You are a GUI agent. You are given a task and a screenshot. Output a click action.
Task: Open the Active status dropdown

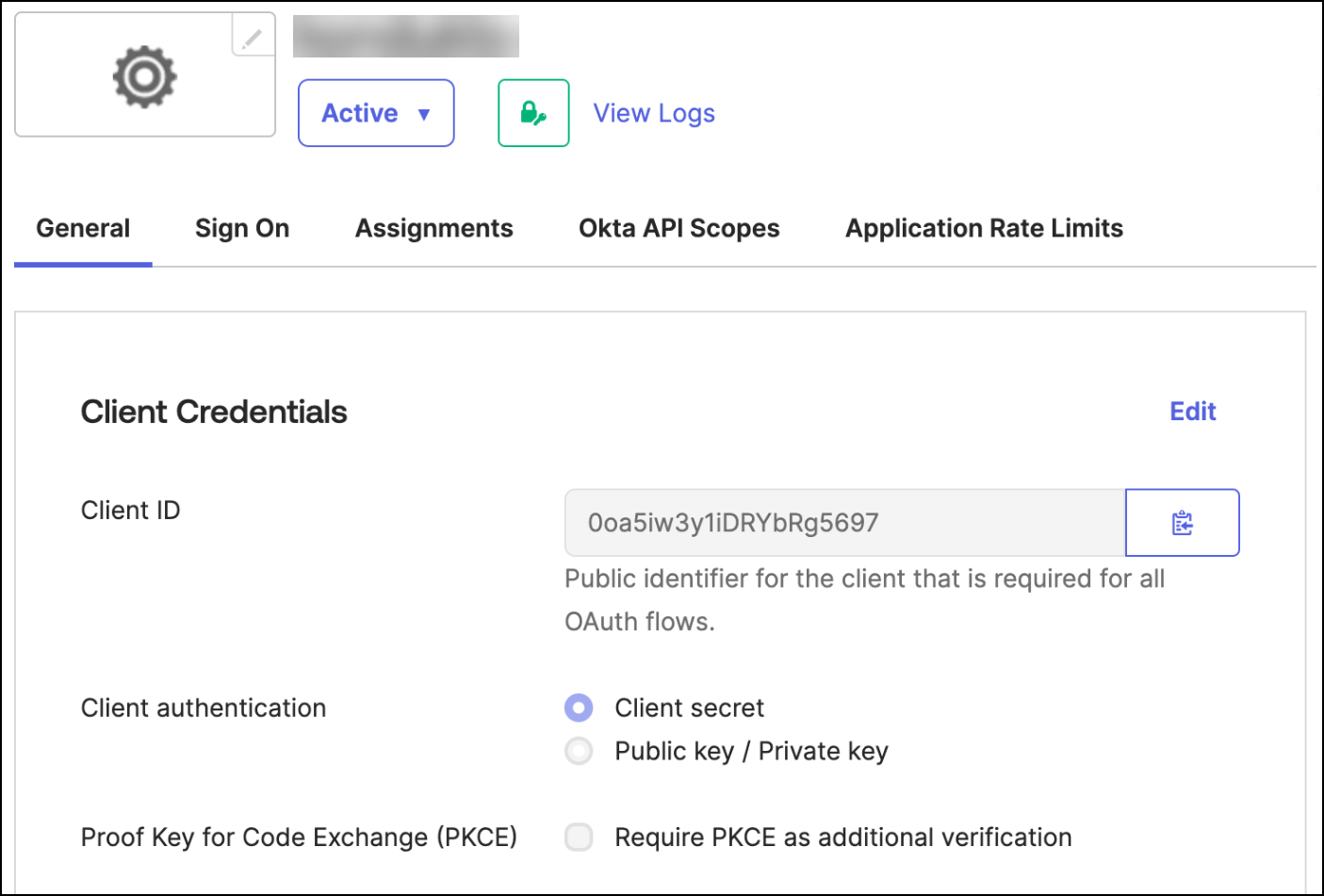point(376,113)
